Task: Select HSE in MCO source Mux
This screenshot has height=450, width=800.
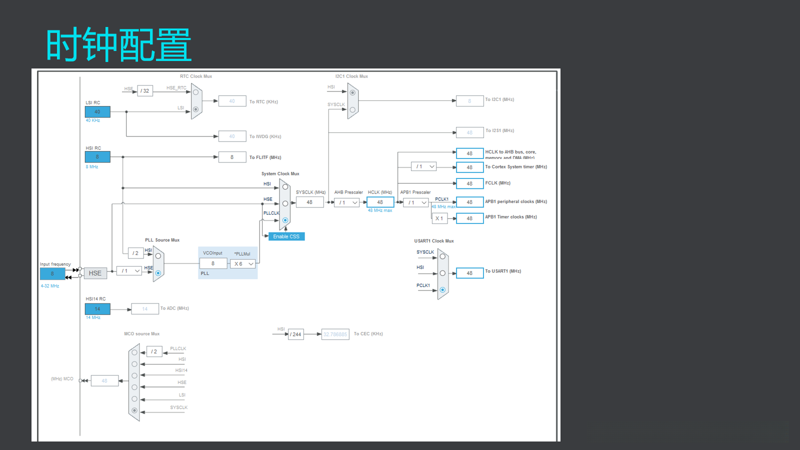Action: click(134, 387)
